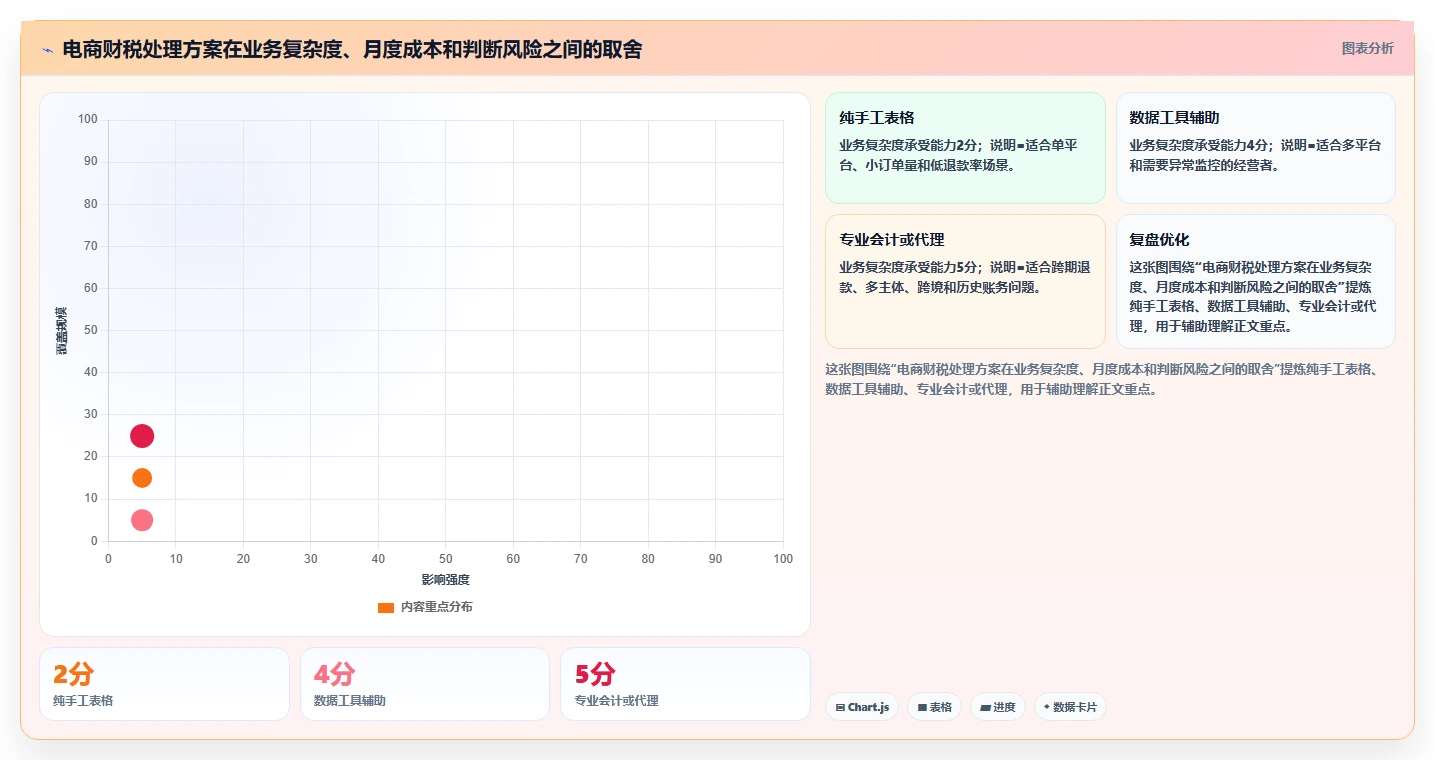Click the 5分 score text
Viewport: 1435px width, 760px height.
click(x=595, y=674)
